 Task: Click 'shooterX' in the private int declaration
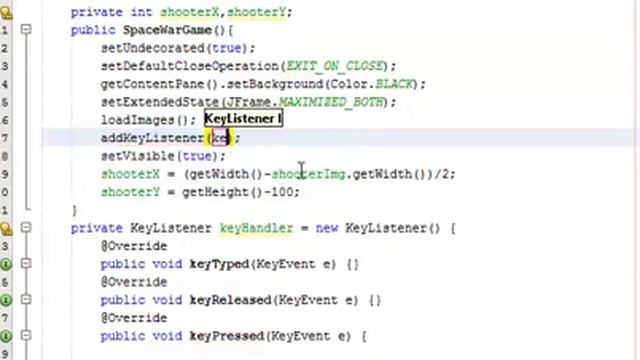click(189, 12)
